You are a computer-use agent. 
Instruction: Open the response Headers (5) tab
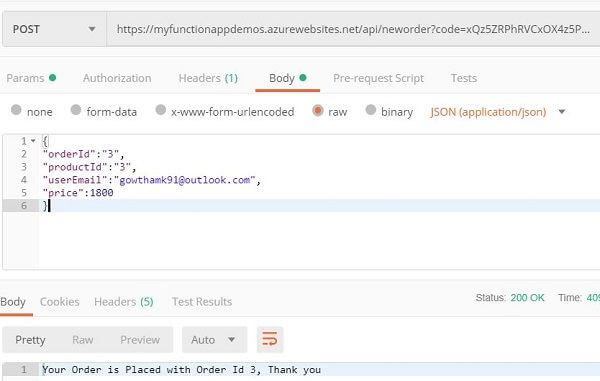pyautogui.click(x=124, y=302)
